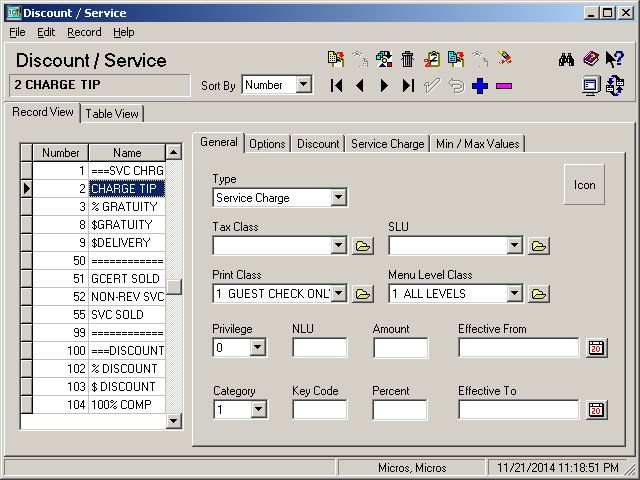Image resolution: width=640 pixels, height=480 pixels.
Task: Open the Type dropdown
Action: point(338,198)
